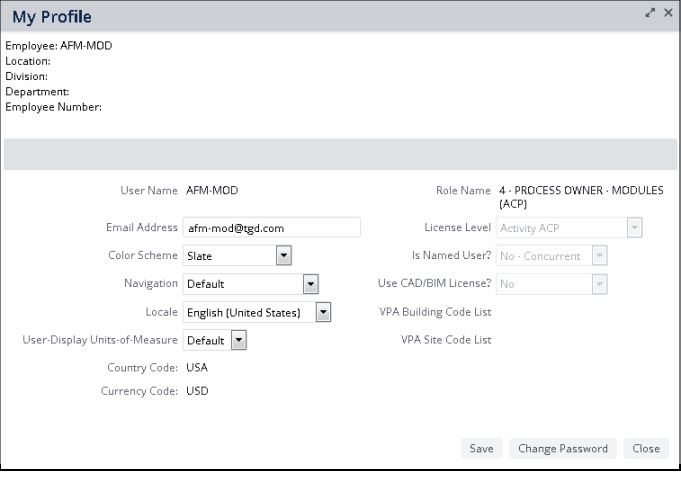This screenshot has height=480, width=681.
Task: Open the Locale dropdown arrow
Action: pyautogui.click(x=323, y=312)
